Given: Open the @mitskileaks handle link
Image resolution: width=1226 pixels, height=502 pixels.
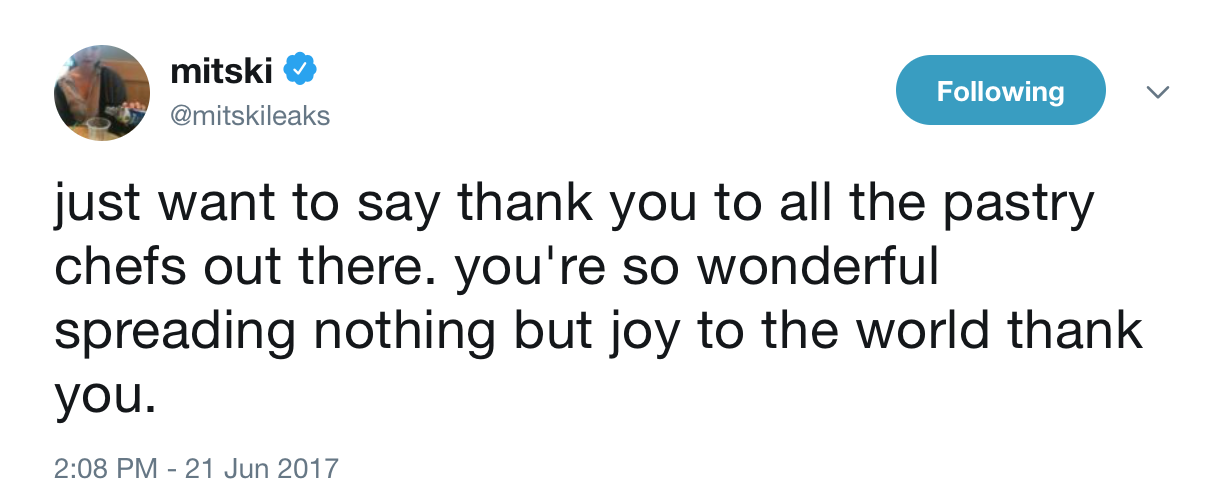Looking at the screenshot, I should (250, 116).
